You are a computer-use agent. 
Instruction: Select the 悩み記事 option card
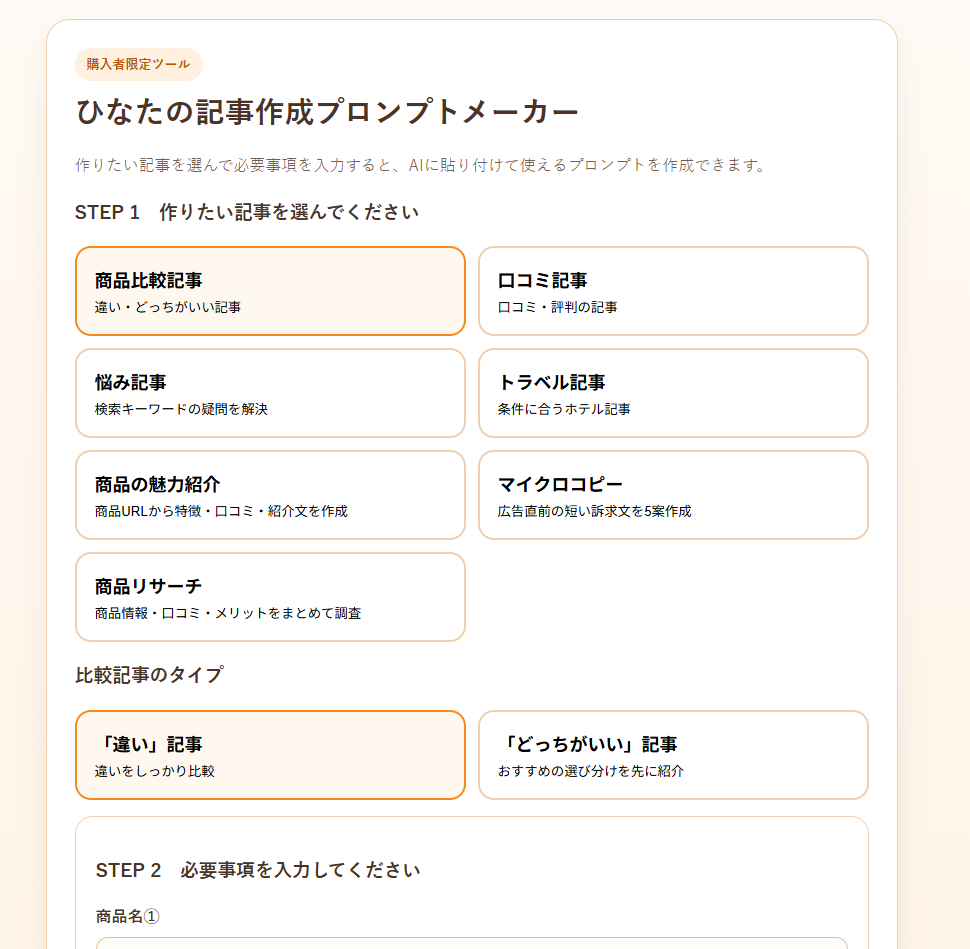270,393
